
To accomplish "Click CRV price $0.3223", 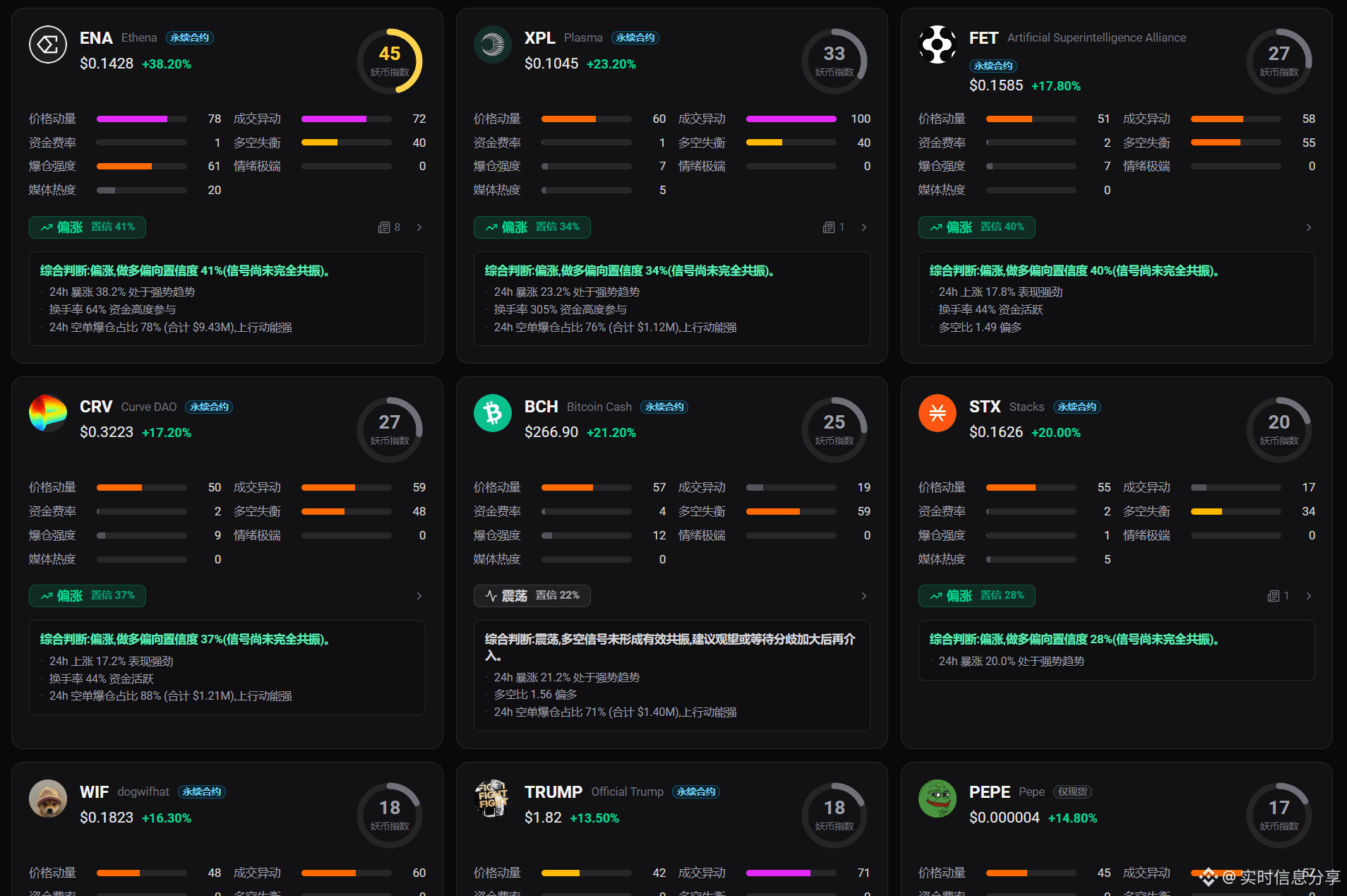I will pyautogui.click(x=107, y=433).
